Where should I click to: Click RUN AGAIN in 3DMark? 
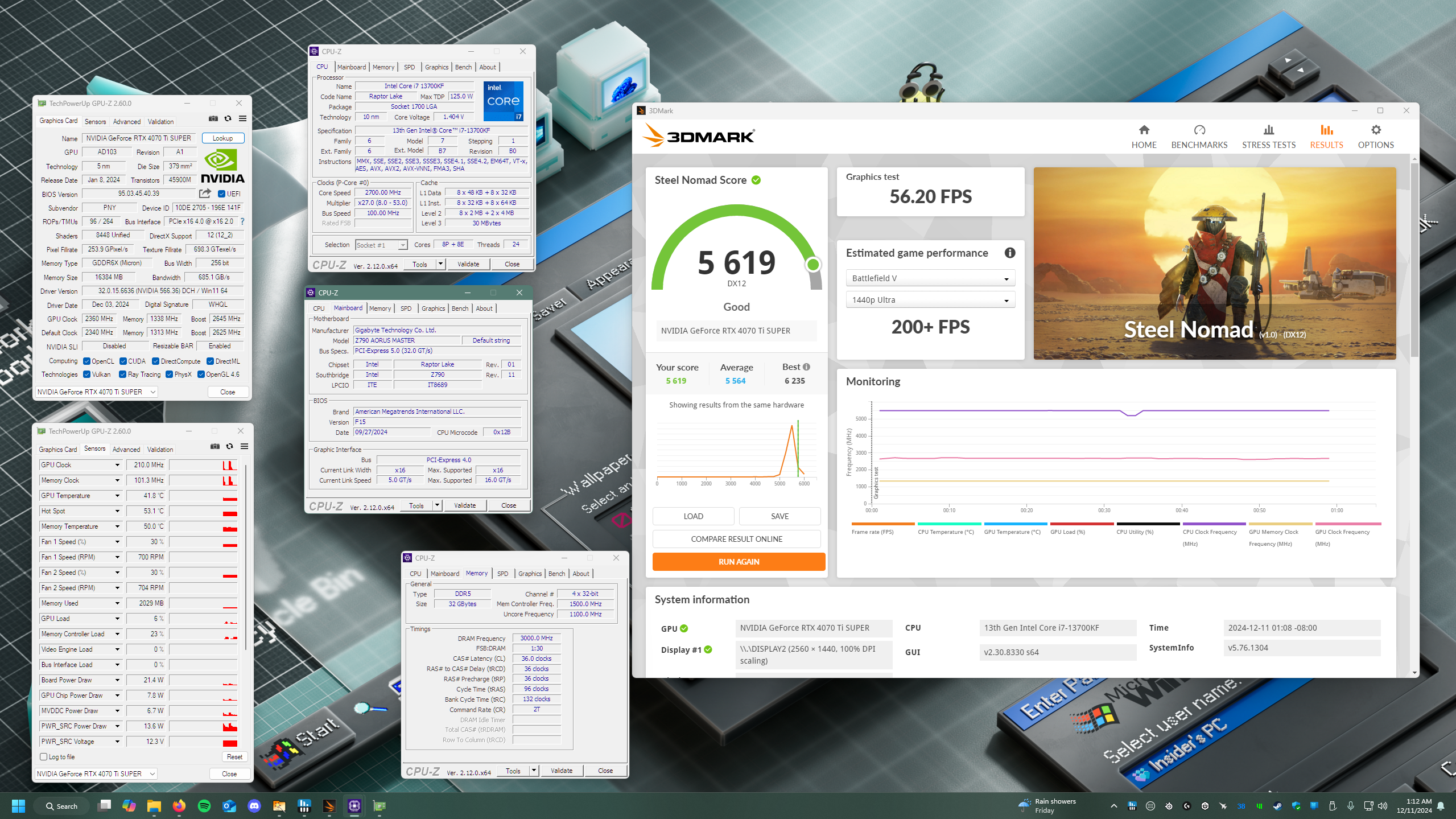[739, 561]
